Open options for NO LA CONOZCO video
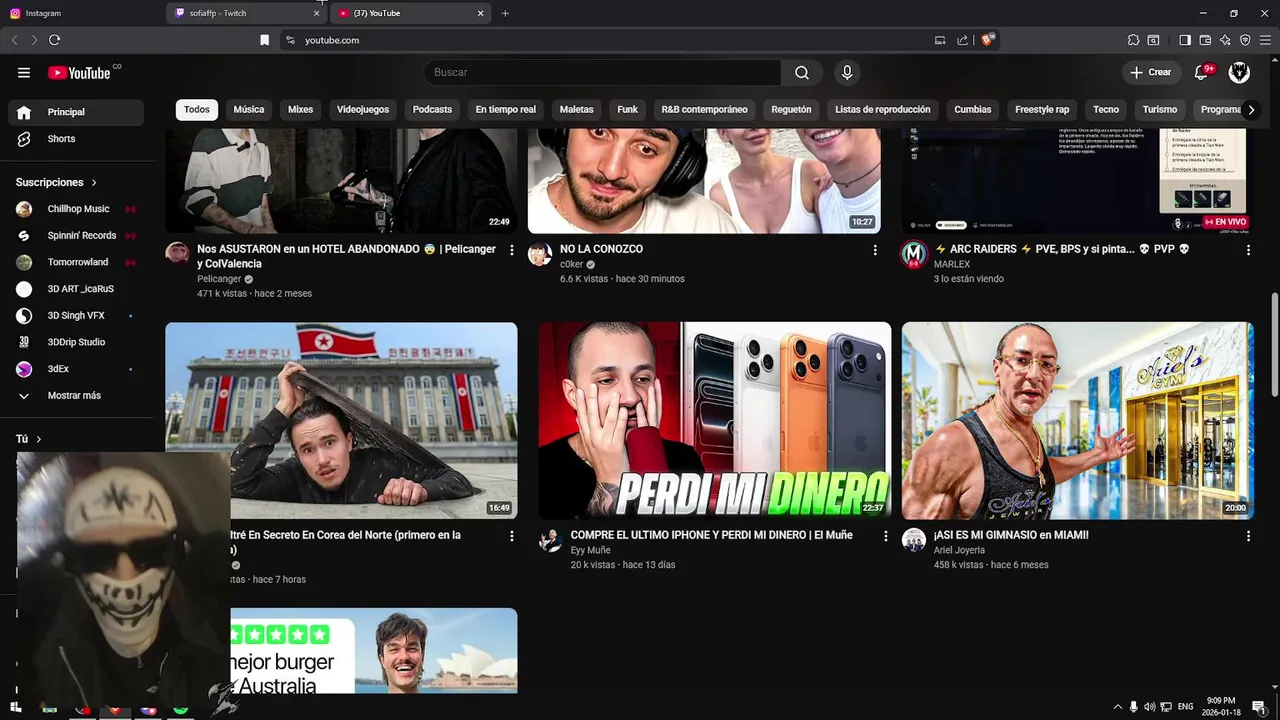Viewport: 1280px width, 720px height. [875, 250]
